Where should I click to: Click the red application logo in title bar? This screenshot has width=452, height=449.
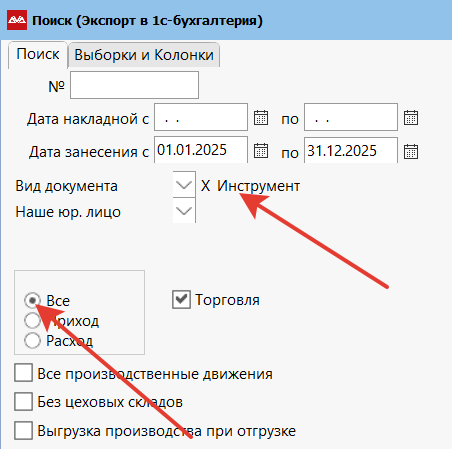pos(17,20)
